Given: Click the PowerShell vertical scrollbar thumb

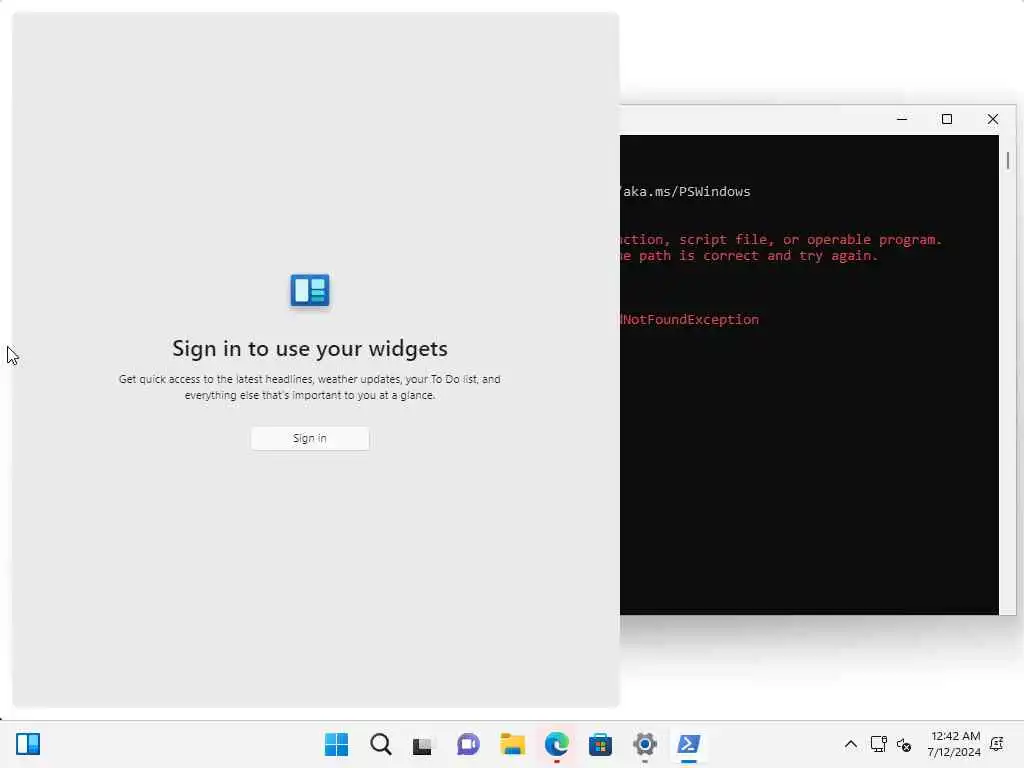Looking at the screenshot, I should [1008, 161].
